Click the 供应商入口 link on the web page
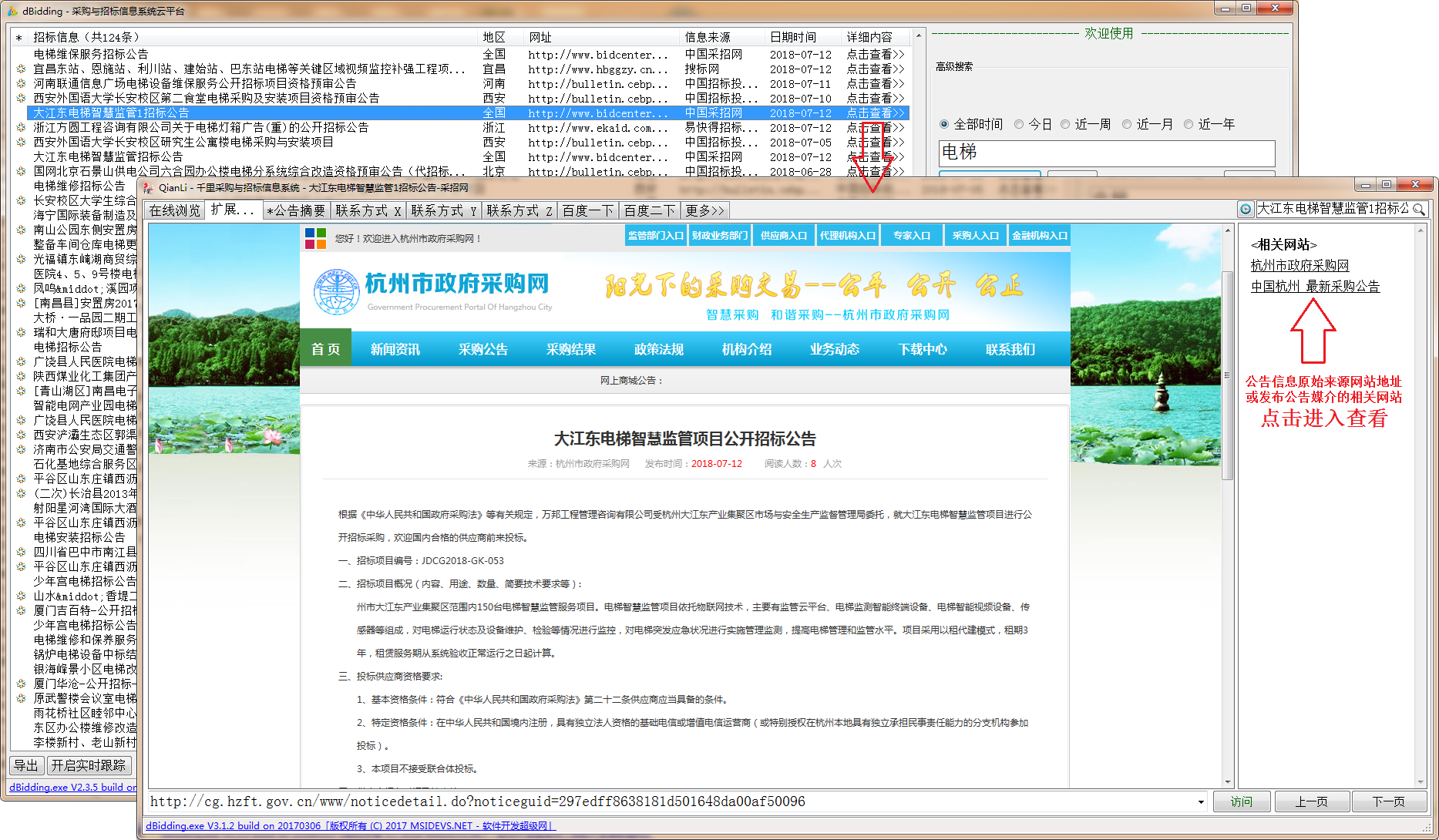The width and height of the screenshot is (1439, 840). coord(783,236)
